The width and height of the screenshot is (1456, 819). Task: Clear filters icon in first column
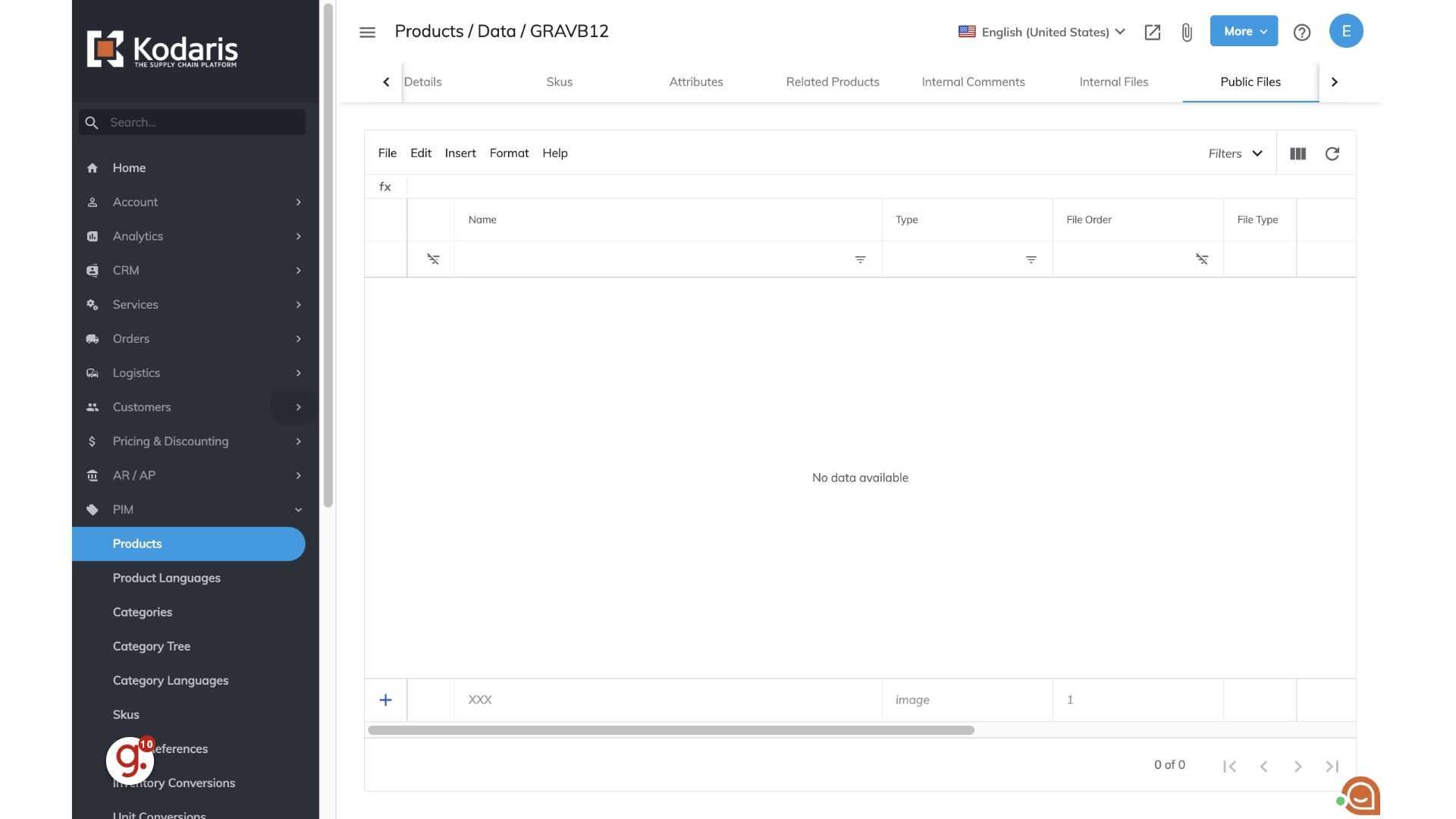point(433,259)
